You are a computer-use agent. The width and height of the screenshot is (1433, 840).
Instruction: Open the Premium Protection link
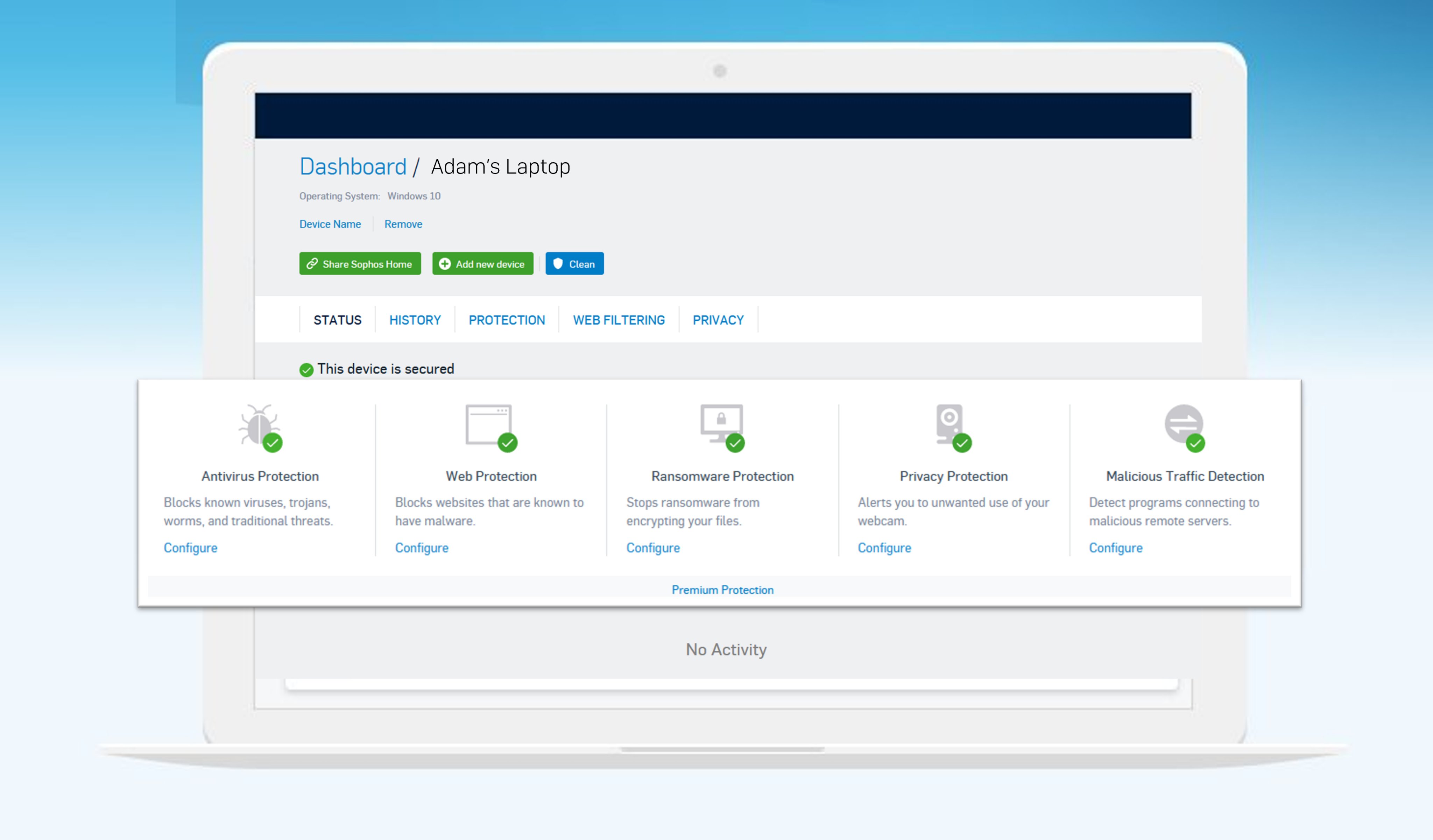click(722, 590)
